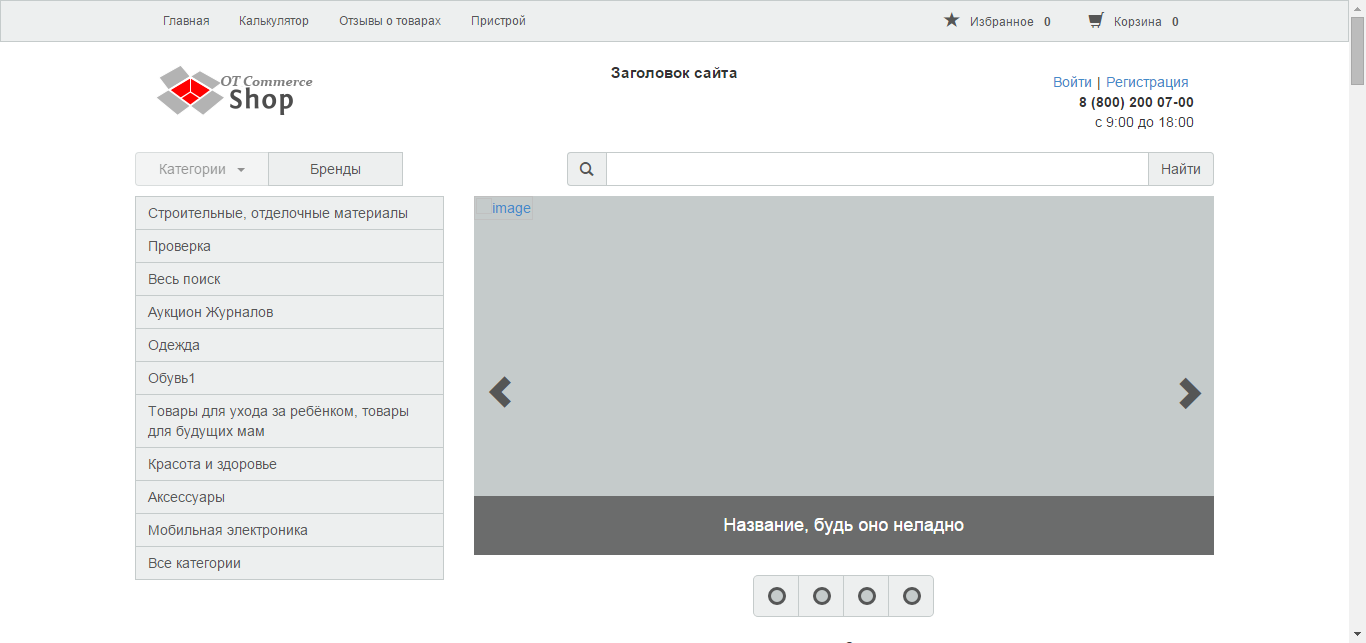Click the favorites star icon
Screen dimensions: 1366x643
[952, 20]
